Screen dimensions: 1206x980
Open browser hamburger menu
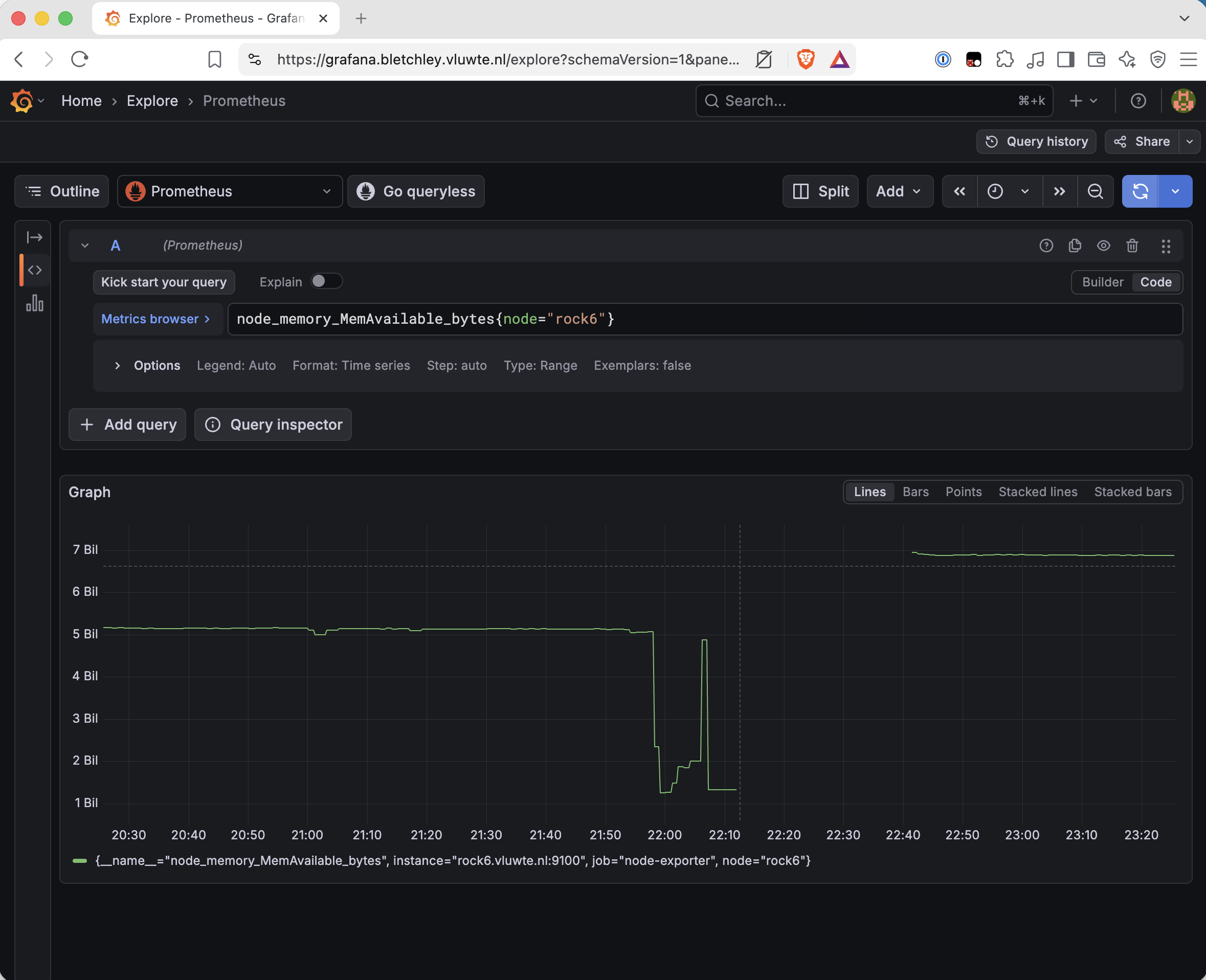coord(1188,59)
